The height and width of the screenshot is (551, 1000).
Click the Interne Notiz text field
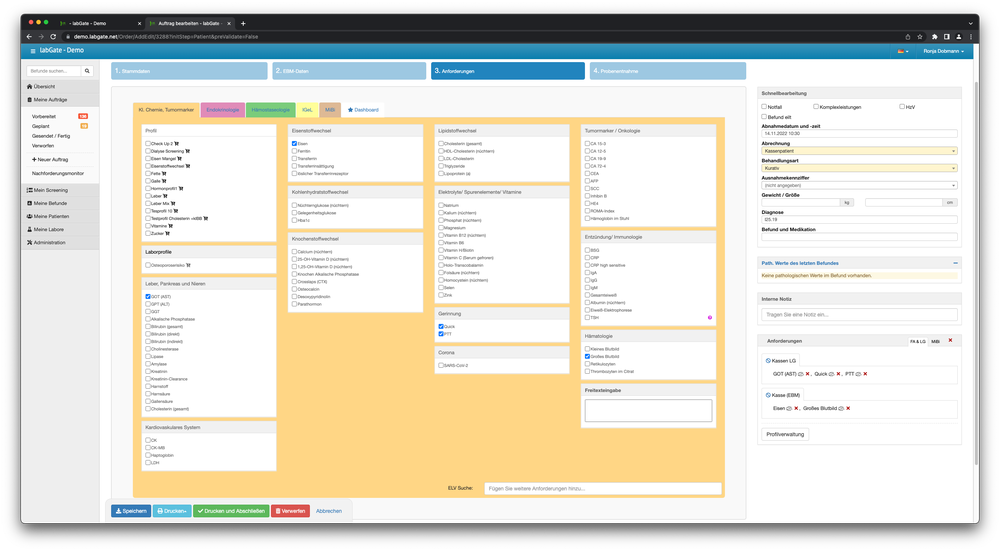[859, 314]
